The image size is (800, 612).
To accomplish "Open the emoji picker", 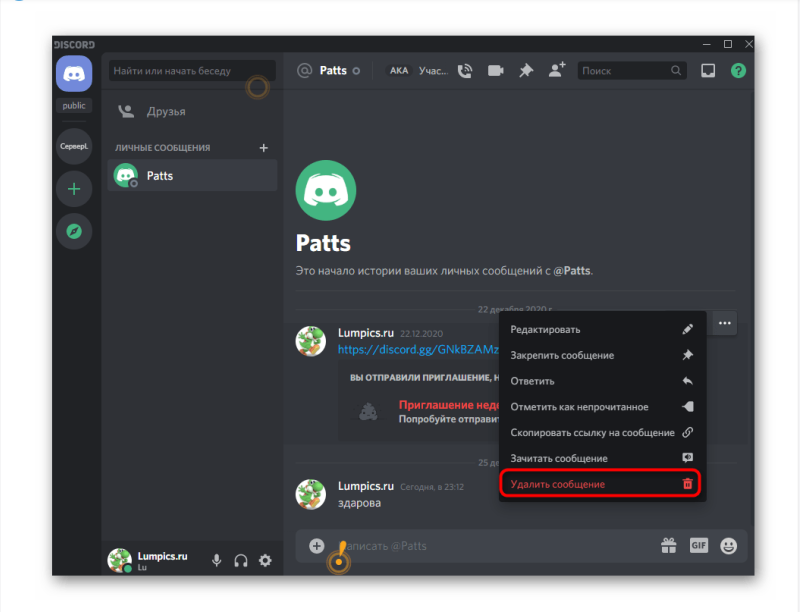I will coord(729,546).
